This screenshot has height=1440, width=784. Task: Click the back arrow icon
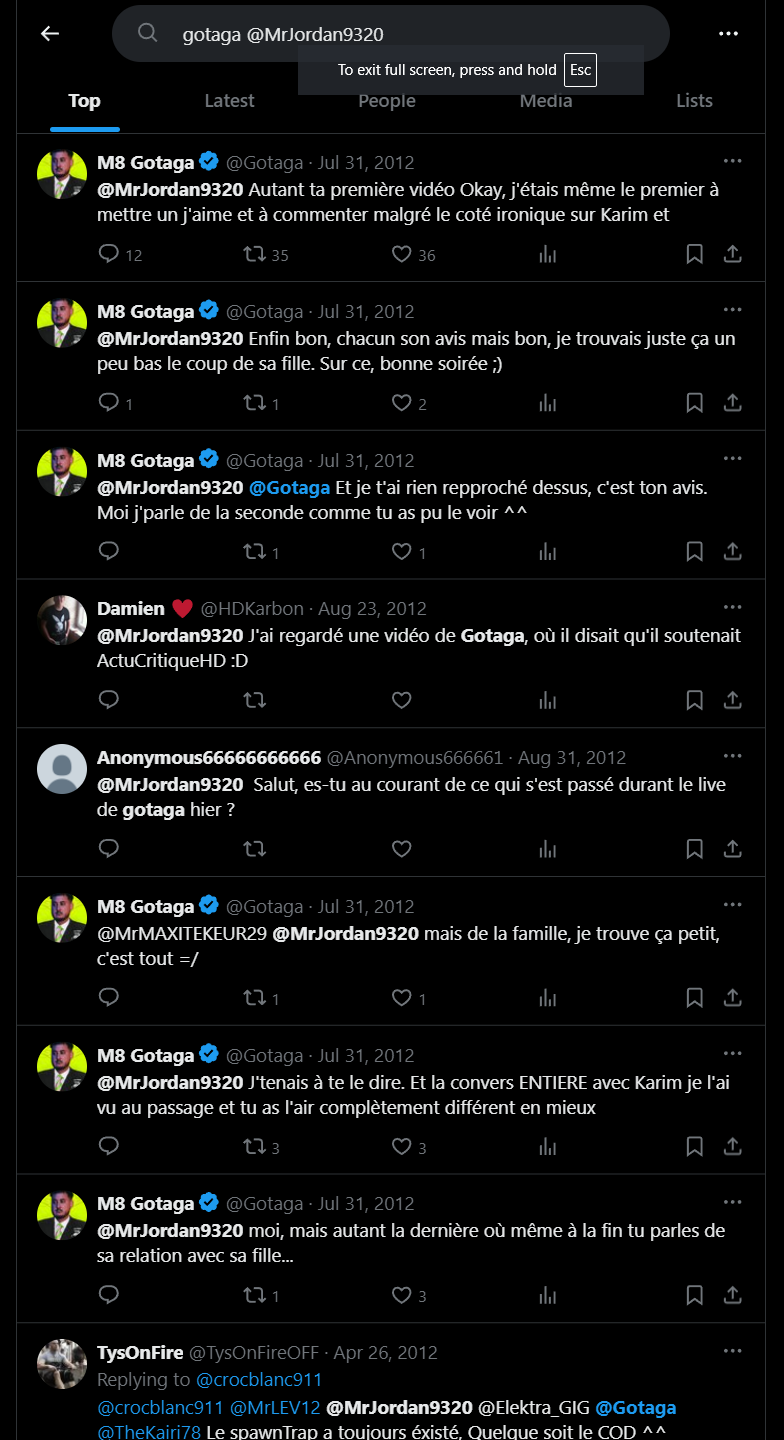[x=50, y=34]
